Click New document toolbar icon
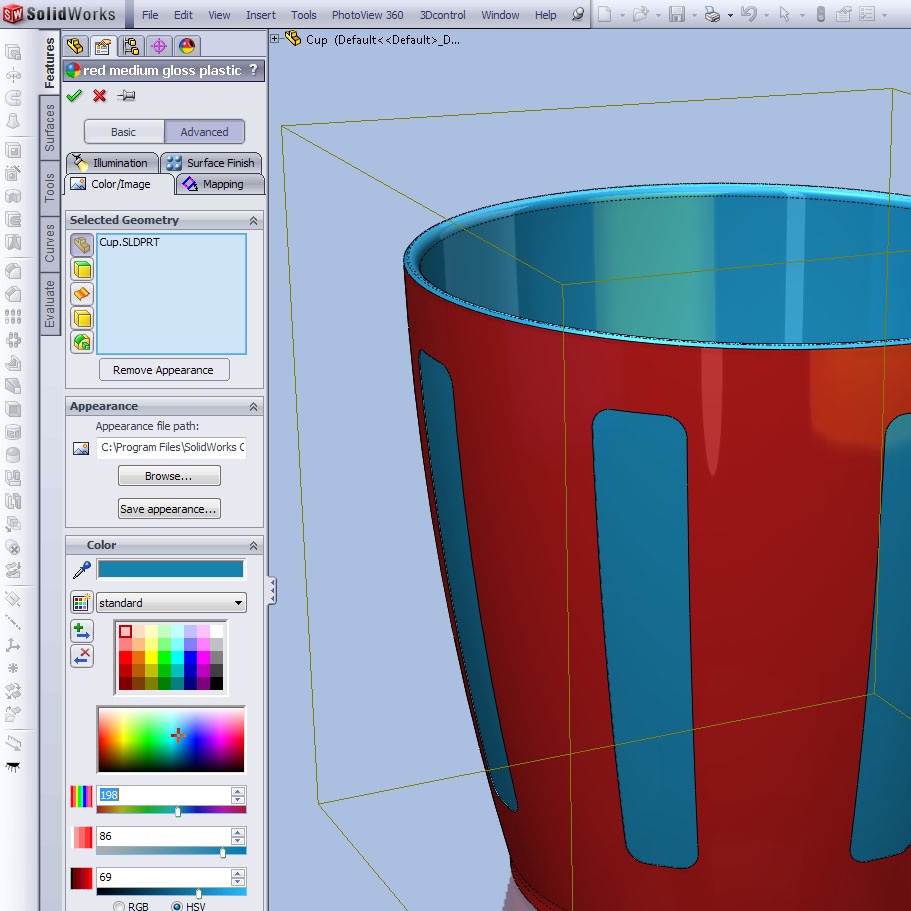Viewport: 911px width, 911px height. 604,14
